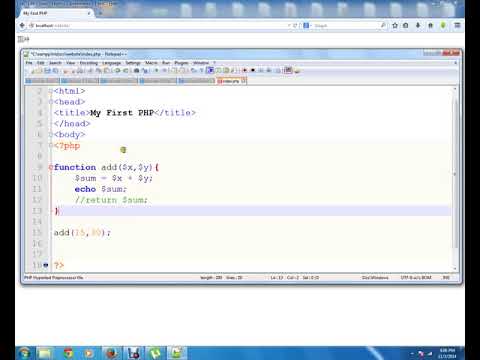The width and height of the screenshot is (480, 360).
Task: Click the Start Recording macro icon
Action: 245,70
